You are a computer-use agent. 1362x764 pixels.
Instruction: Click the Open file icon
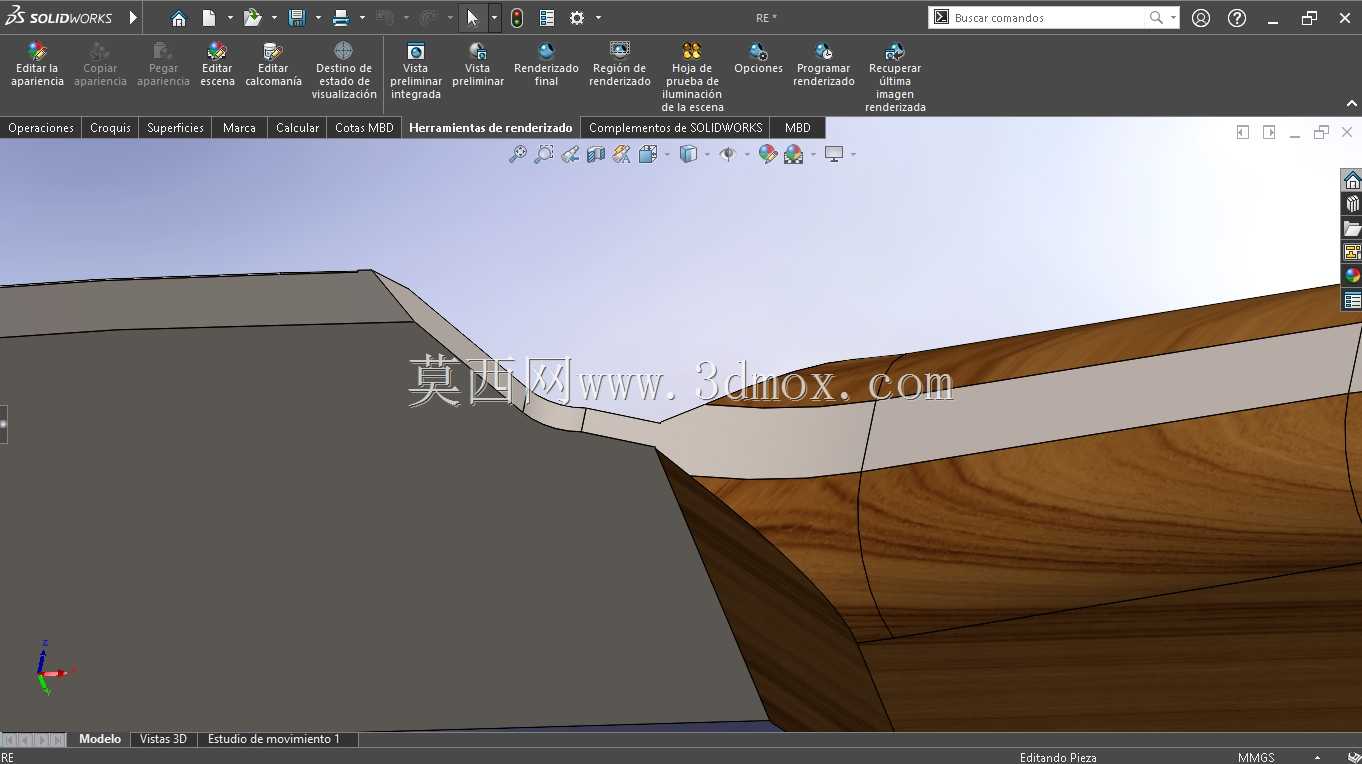tap(252, 18)
